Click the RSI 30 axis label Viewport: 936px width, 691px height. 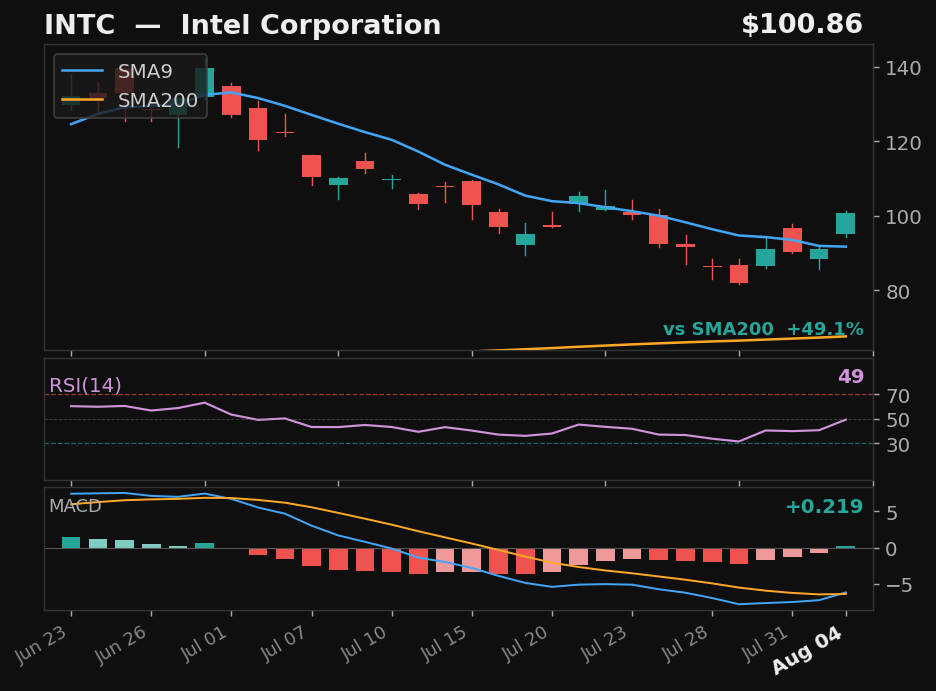point(898,445)
